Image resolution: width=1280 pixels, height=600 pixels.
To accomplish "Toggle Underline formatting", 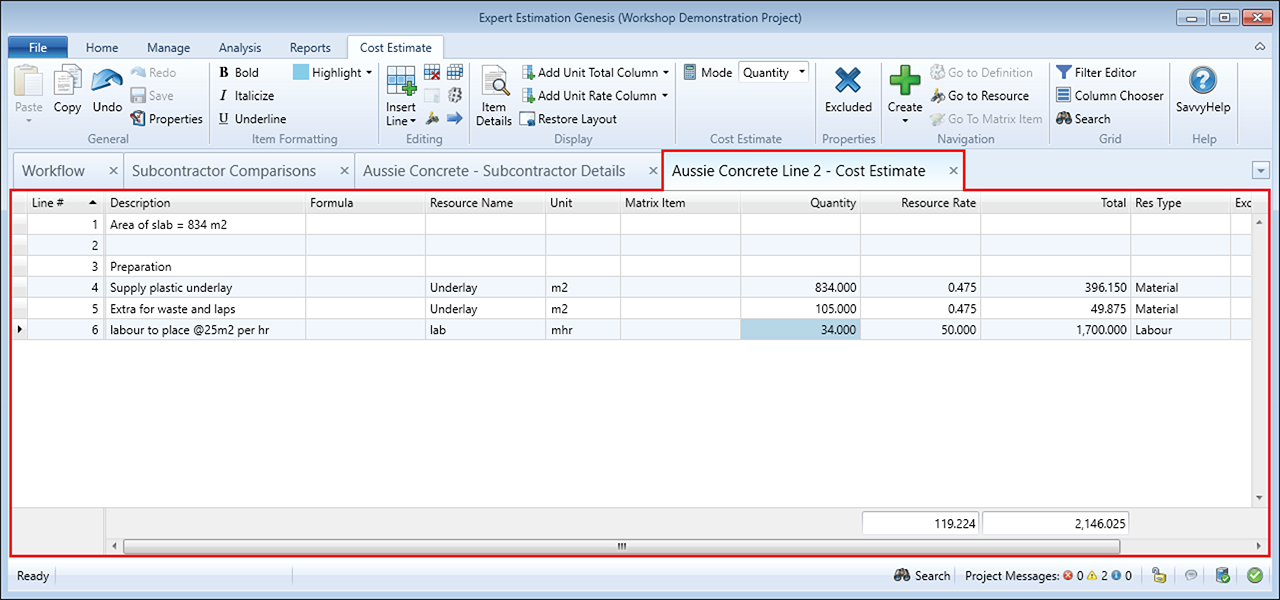I will (251, 118).
